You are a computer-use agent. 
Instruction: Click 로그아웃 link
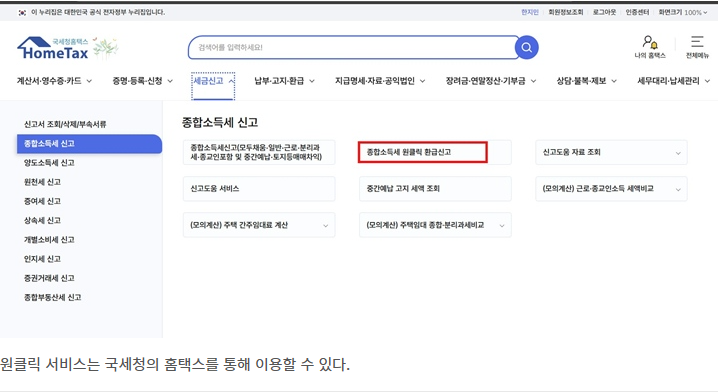pos(604,12)
